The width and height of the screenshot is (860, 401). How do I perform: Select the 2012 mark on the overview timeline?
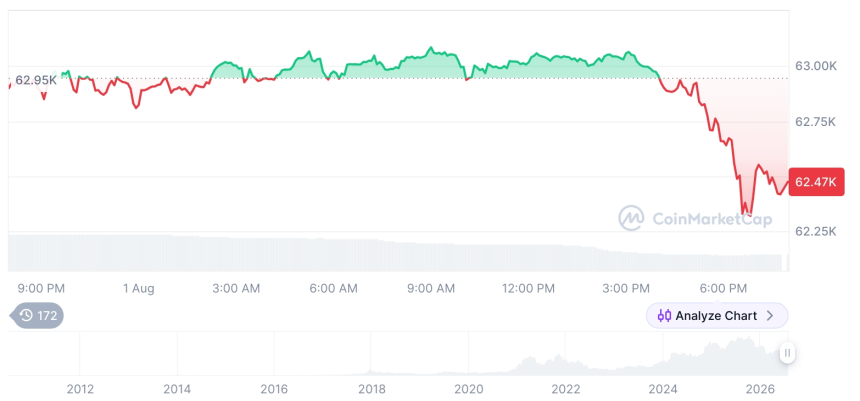[x=80, y=389]
